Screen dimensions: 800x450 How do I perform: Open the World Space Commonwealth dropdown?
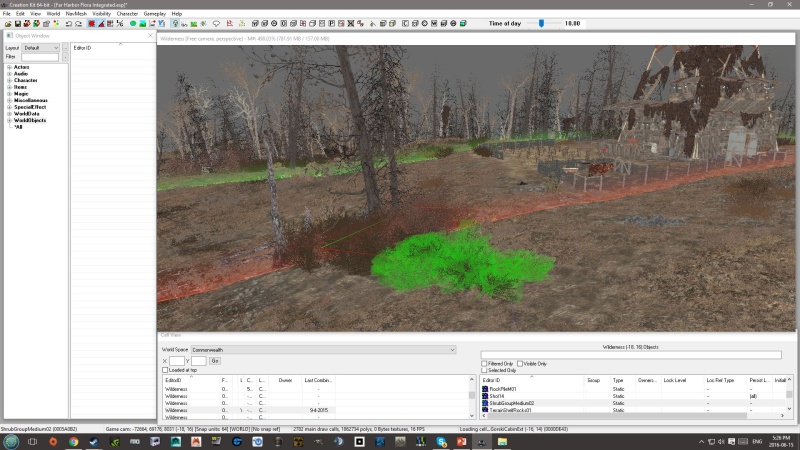point(323,350)
